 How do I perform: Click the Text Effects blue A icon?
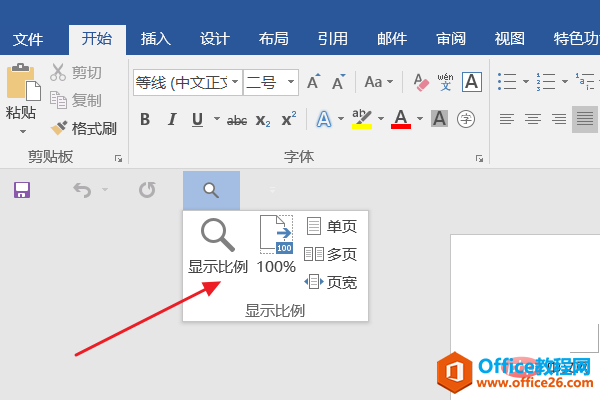click(324, 119)
